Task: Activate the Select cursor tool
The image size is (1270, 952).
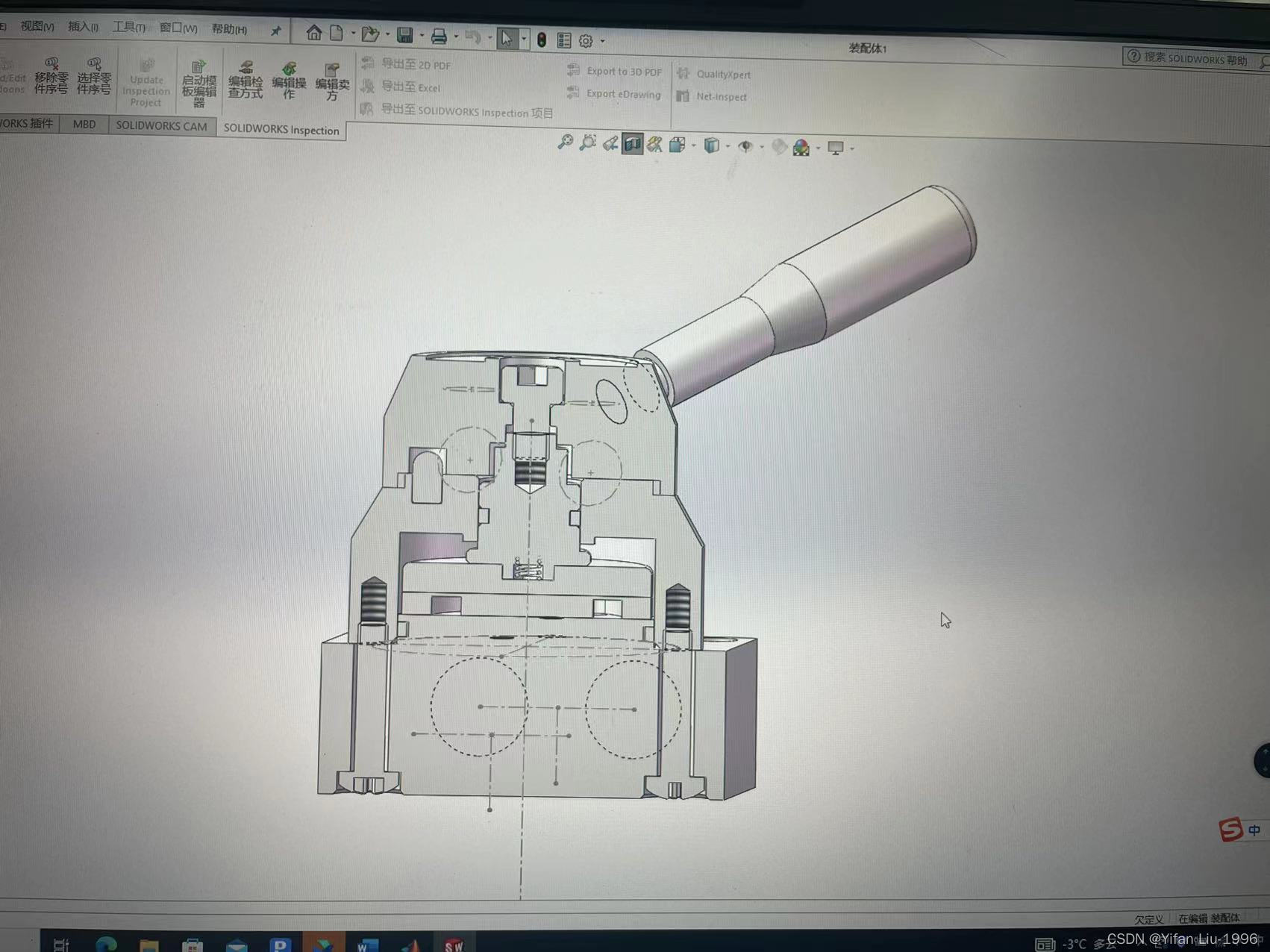Action: point(507,38)
